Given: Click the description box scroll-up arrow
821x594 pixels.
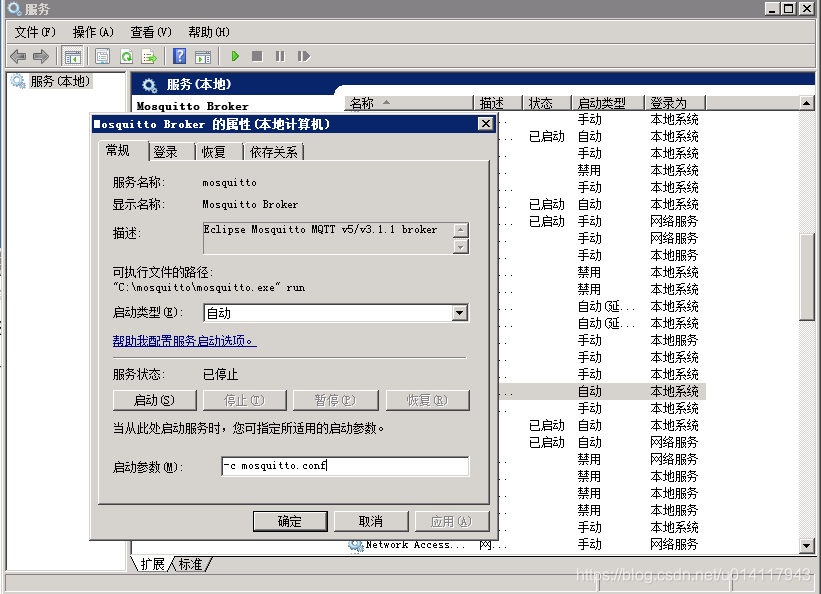Looking at the screenshot, I should [x=460, y=230].
